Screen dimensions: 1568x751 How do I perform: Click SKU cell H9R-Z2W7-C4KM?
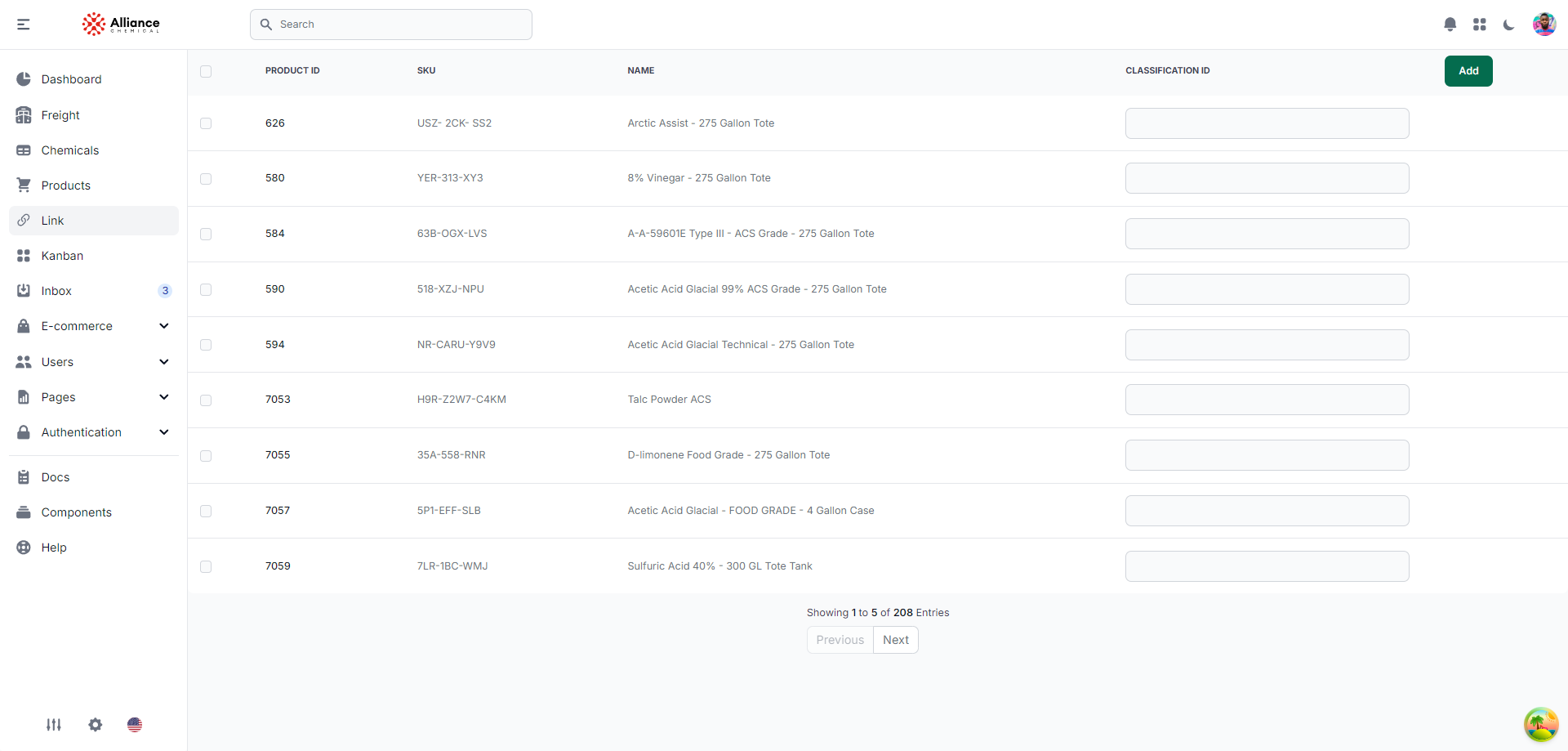point(461,400)
